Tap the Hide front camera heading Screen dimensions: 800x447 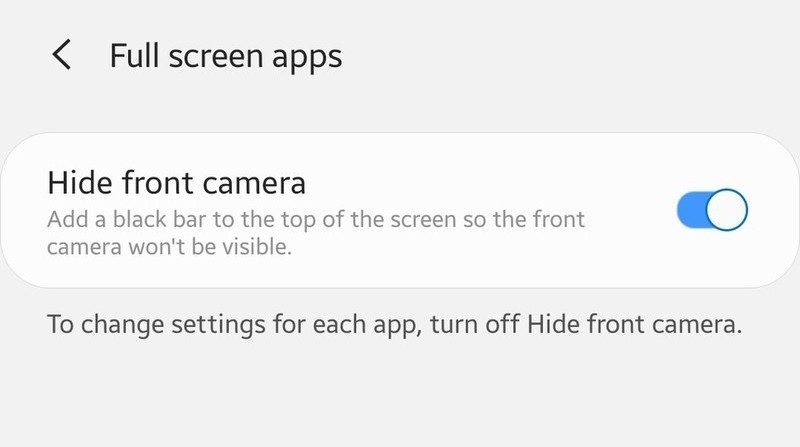pyautogui.click(x=177, y=183)
